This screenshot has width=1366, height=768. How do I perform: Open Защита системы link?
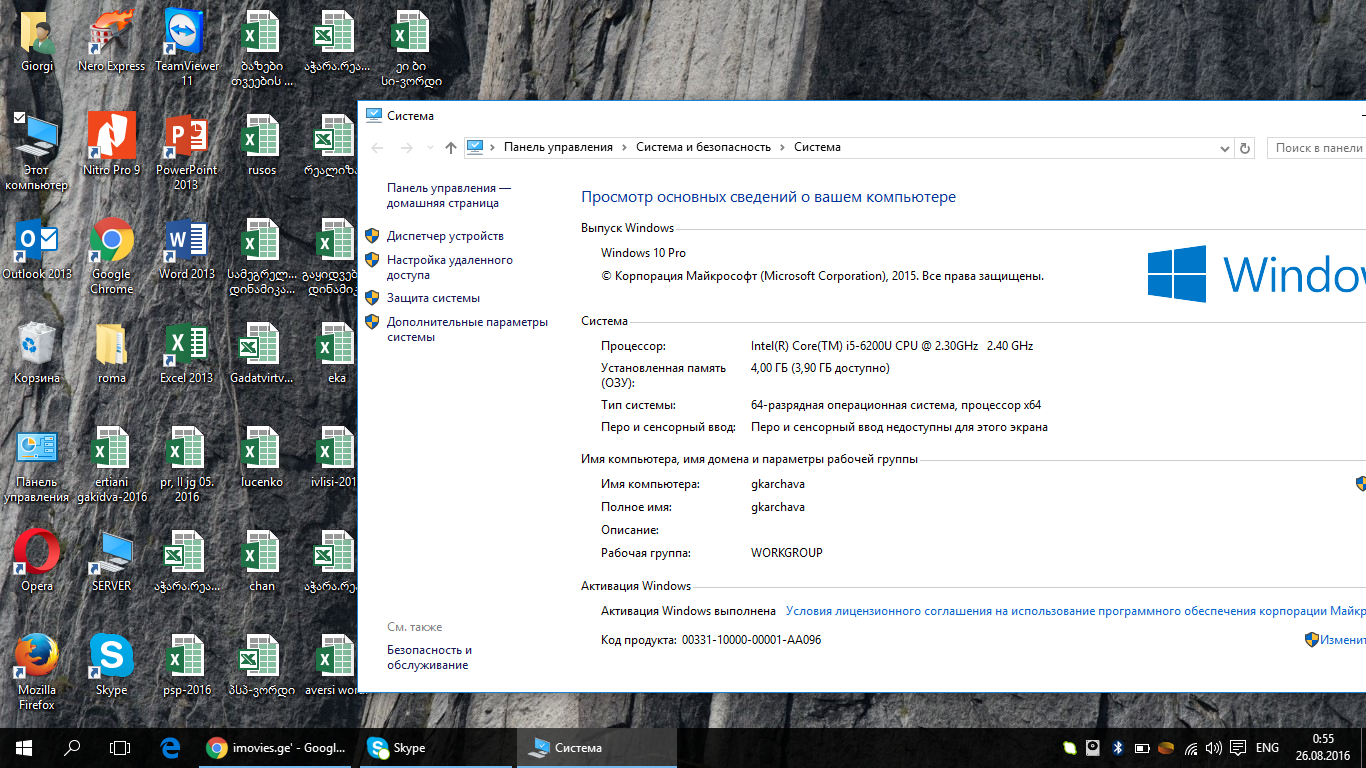(x=433, y=298)
